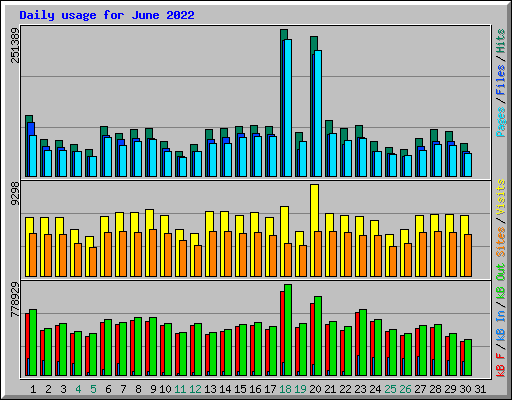
Task: Click day label 20 on the axis
Action: click(315, 389)
